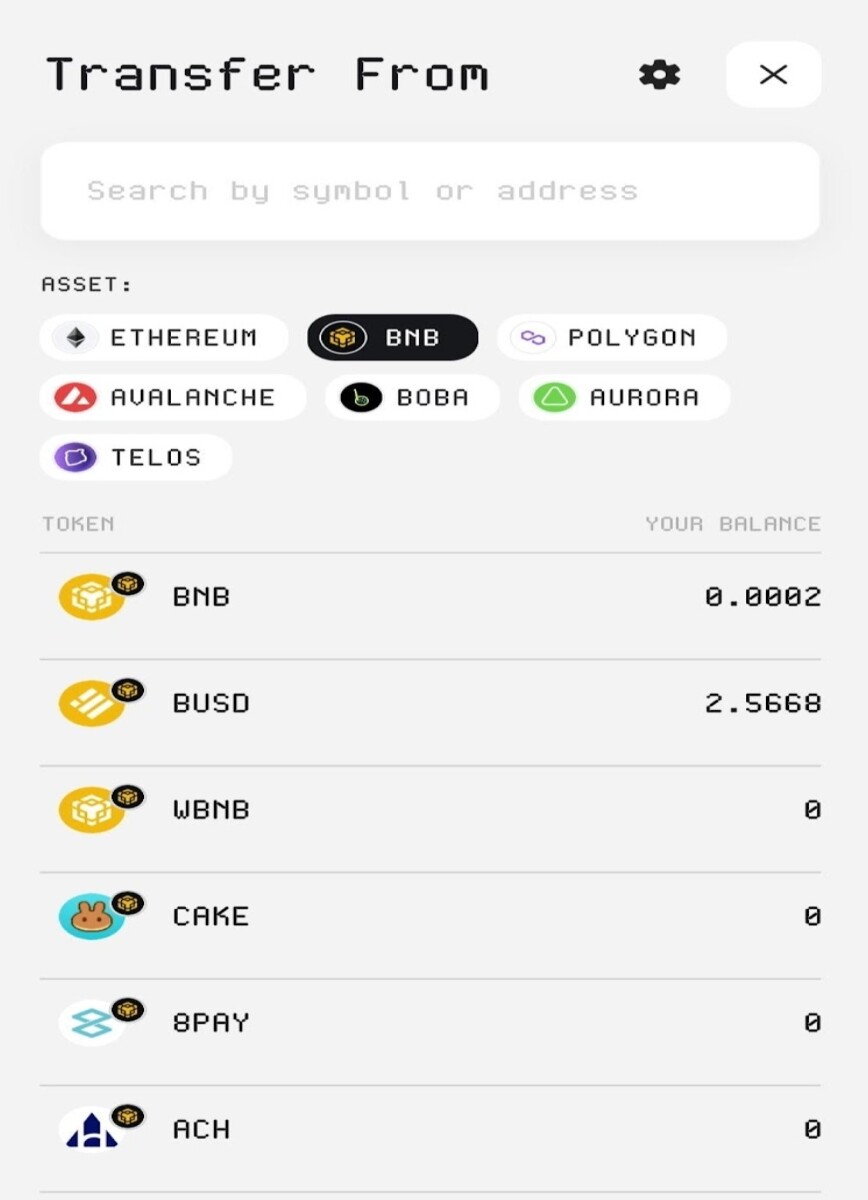Open settings via the gear icon
Image resolution: width=868 pixels, height=1200 pixels.
[659, 74]
